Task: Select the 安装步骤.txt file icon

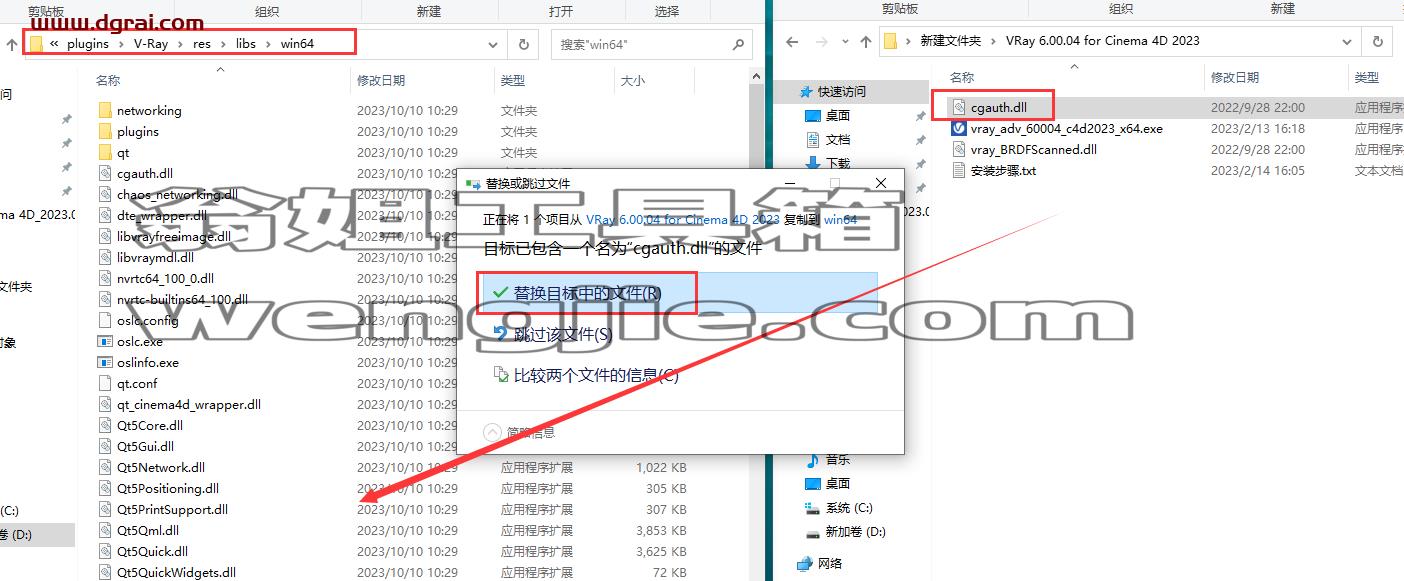Action: coord(960,170)
